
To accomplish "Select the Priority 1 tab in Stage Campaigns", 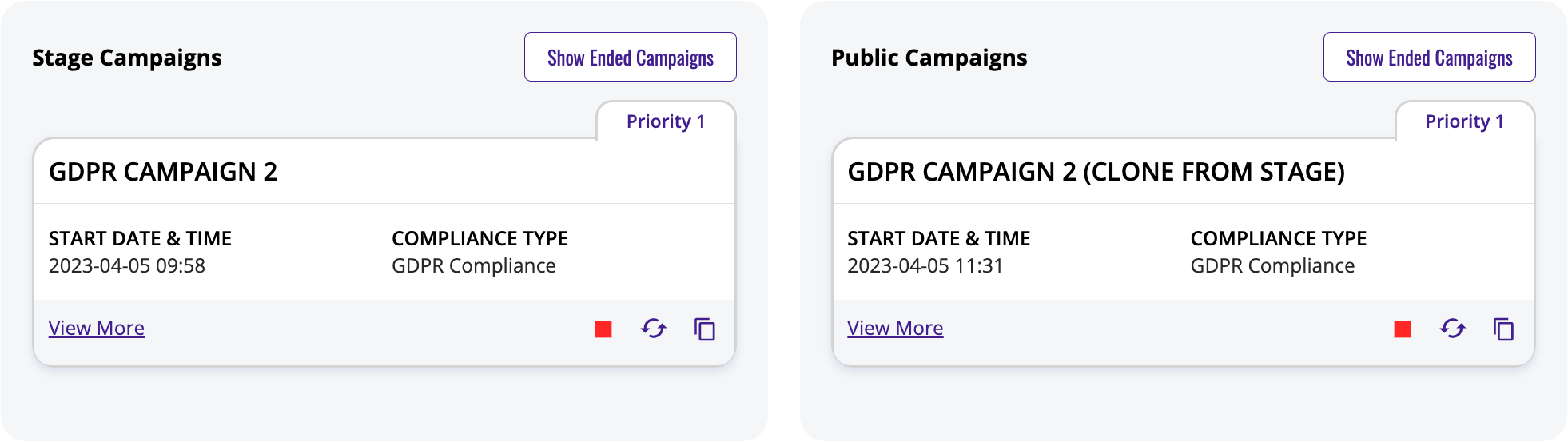I will [666, 121].
